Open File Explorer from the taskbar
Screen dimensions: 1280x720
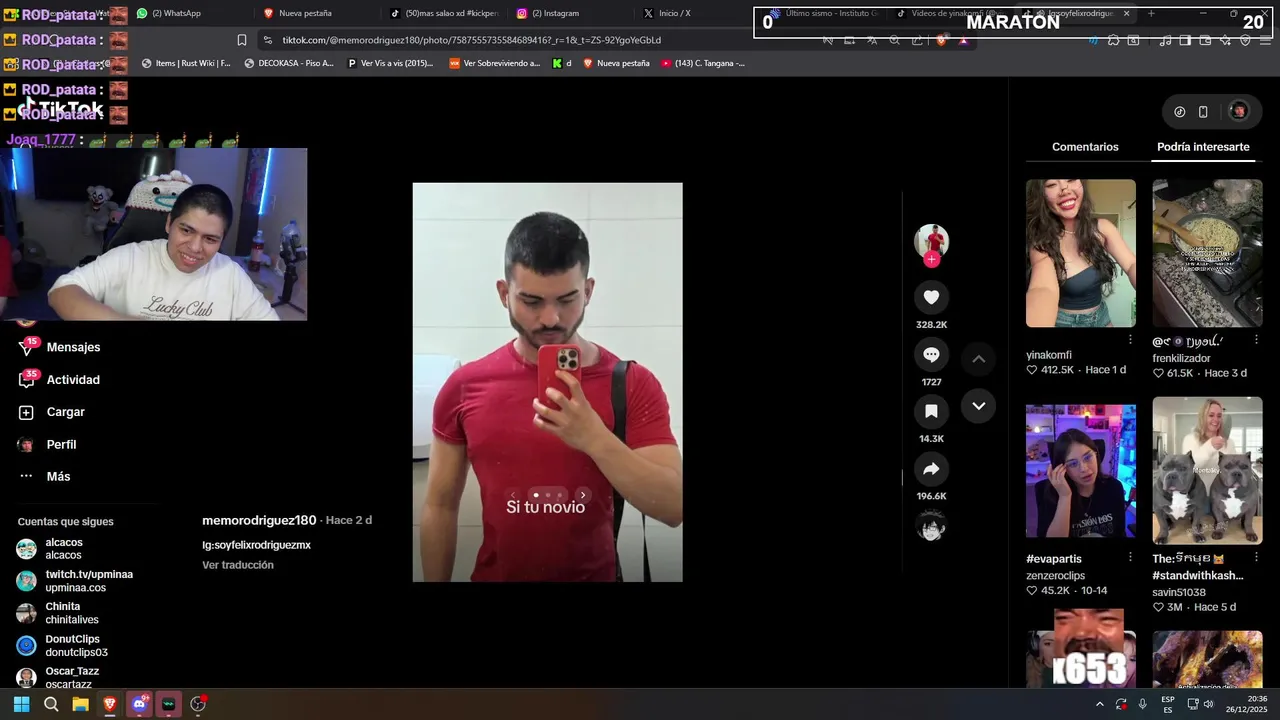click(x=80, y=704)
